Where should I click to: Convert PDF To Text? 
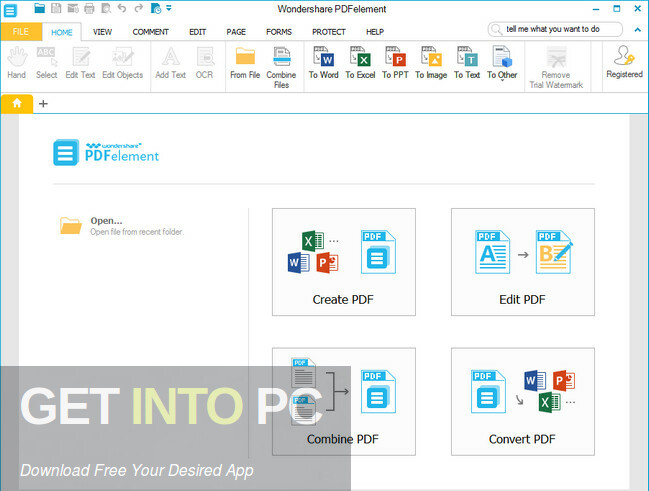click(x=467, y=63)
